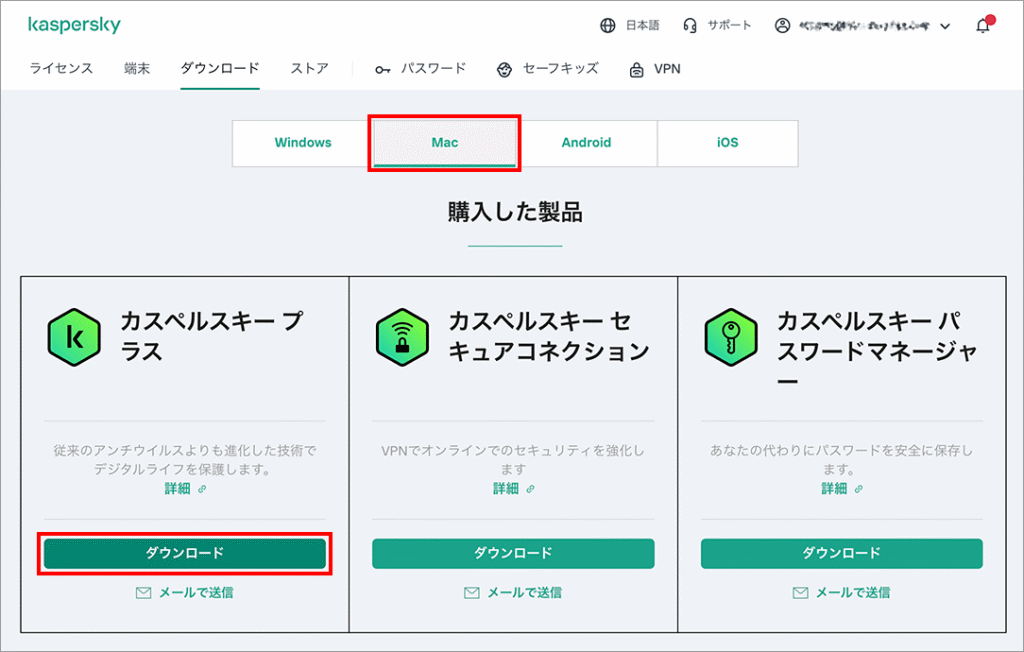Open 詳細 link for カスペルスキー プラス

(x=177, y=489)
